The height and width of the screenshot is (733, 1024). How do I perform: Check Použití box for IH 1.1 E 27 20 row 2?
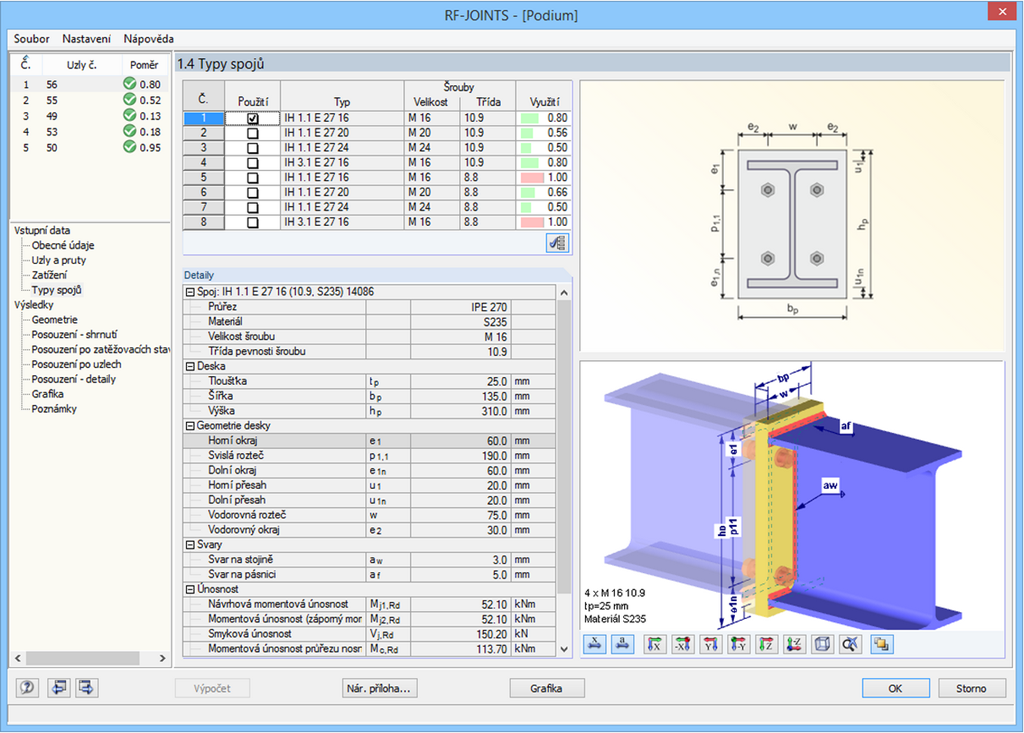(253, 133)
